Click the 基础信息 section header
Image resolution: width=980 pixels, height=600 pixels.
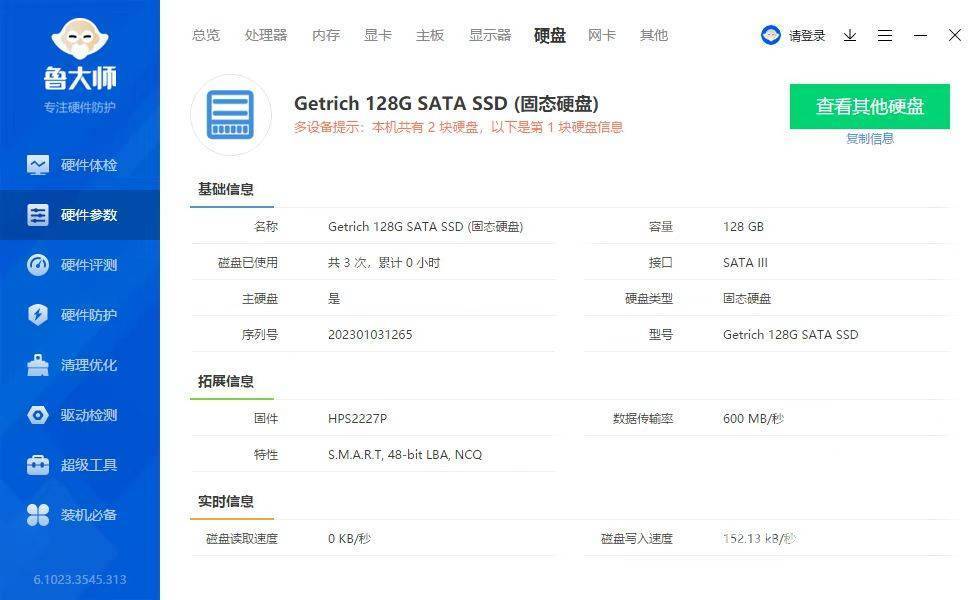tap(226, 189)
